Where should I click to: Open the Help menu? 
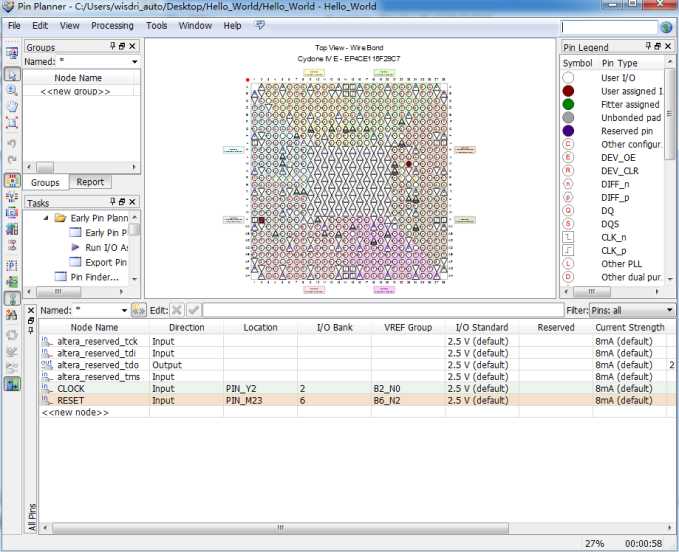tap(232, 26)
